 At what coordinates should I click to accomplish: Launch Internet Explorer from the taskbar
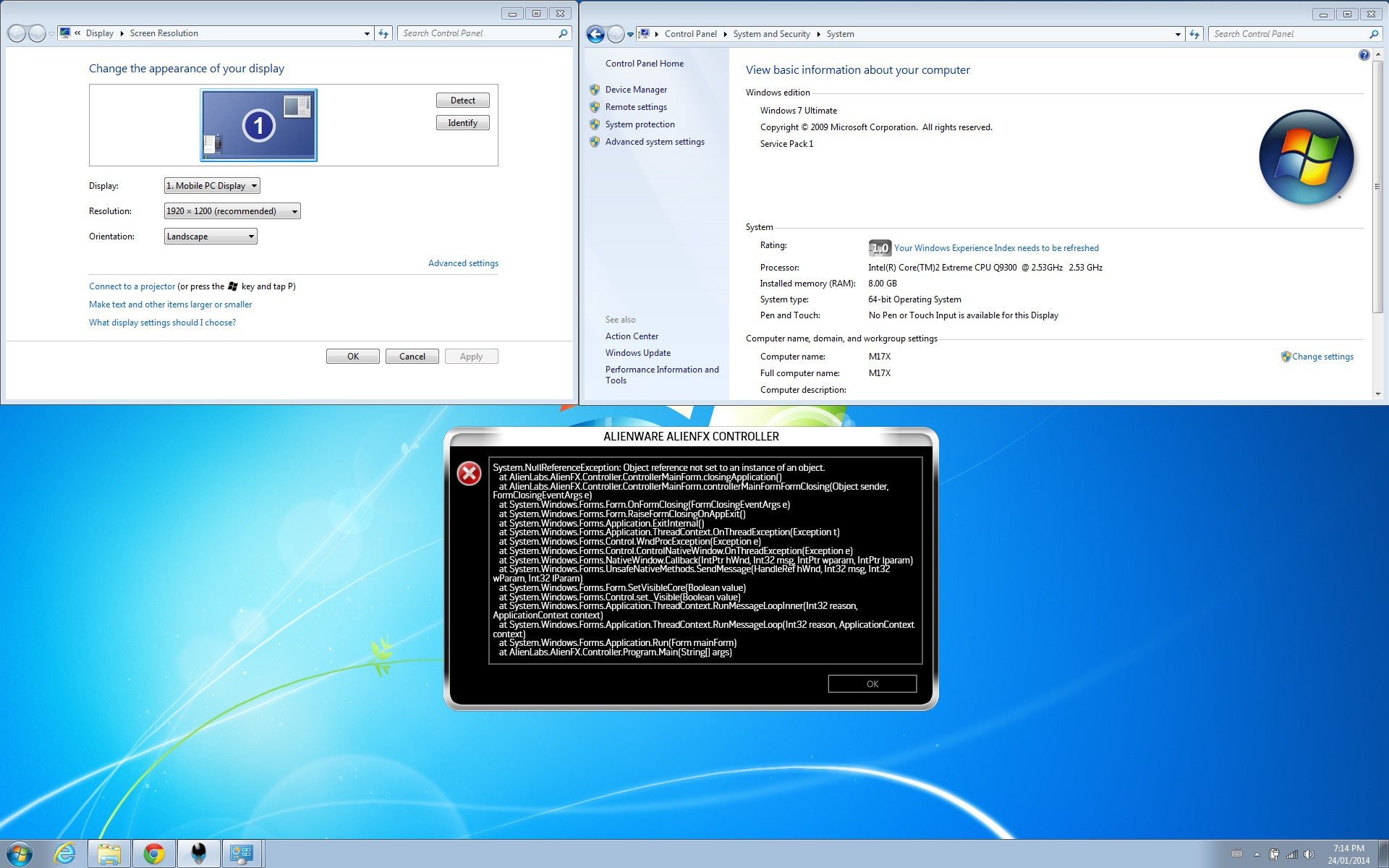pyautogui.click(x=64, y=854)
